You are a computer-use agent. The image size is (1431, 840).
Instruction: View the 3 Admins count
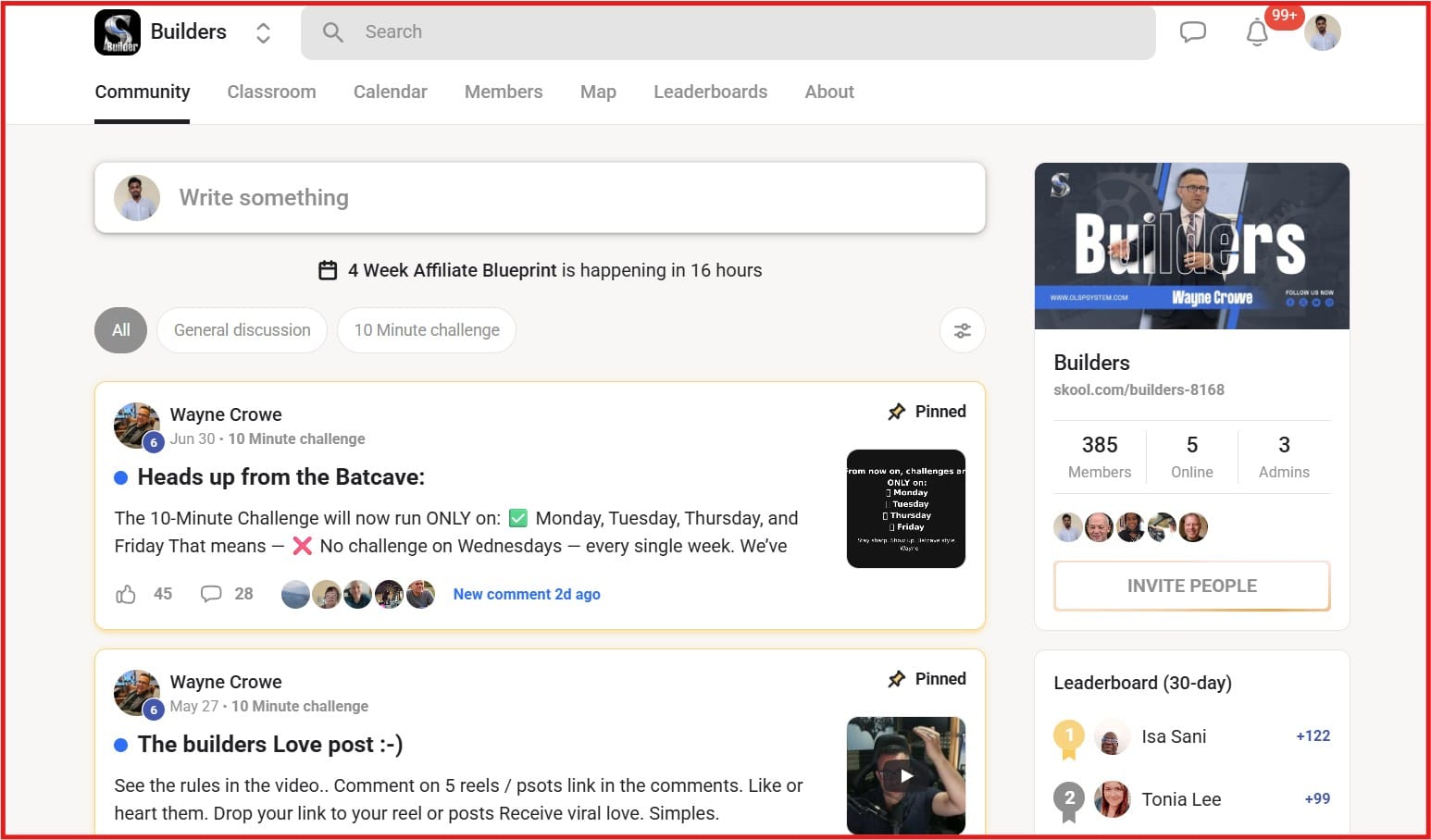[x=1284, y=457]
